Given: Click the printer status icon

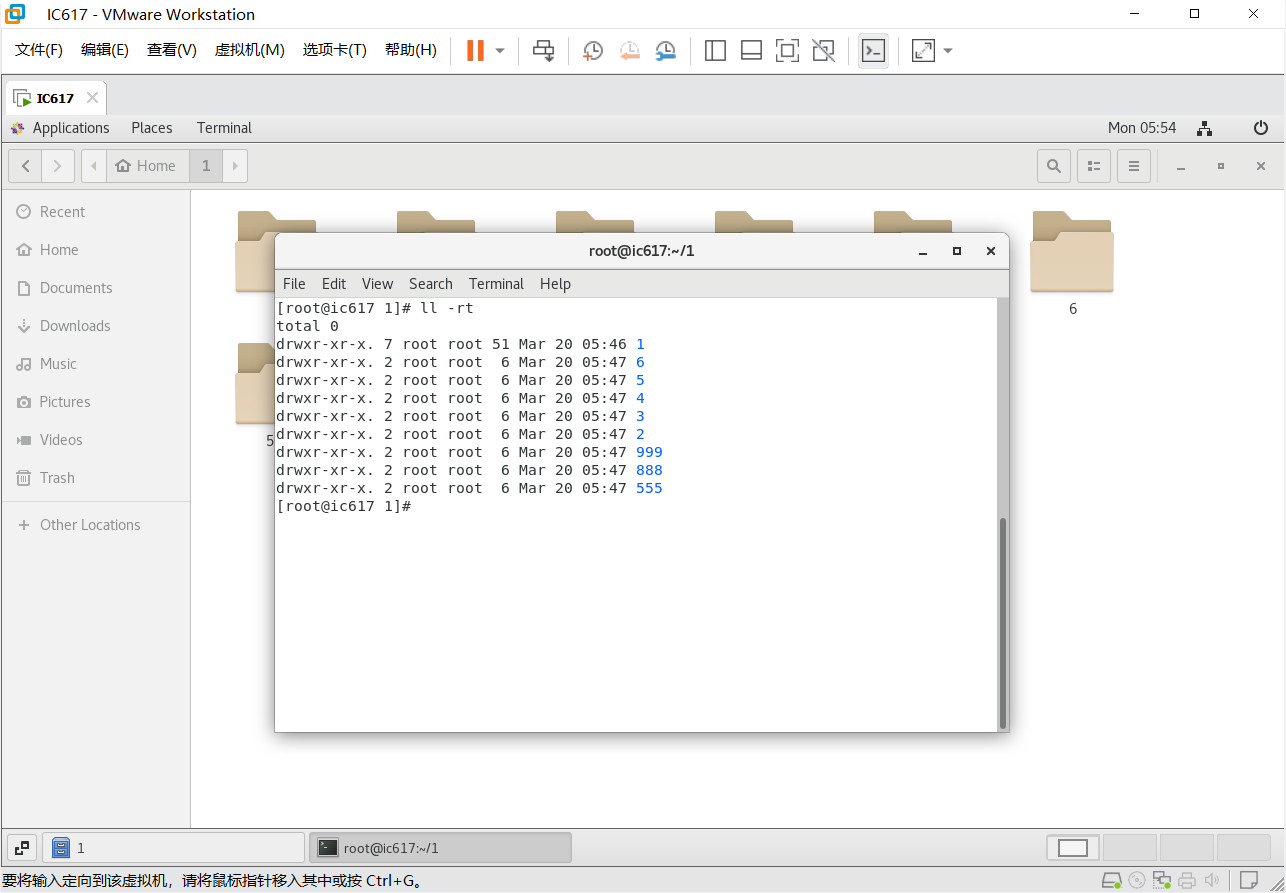Looking at the screenshot, I should click(x=1187, y=881).
